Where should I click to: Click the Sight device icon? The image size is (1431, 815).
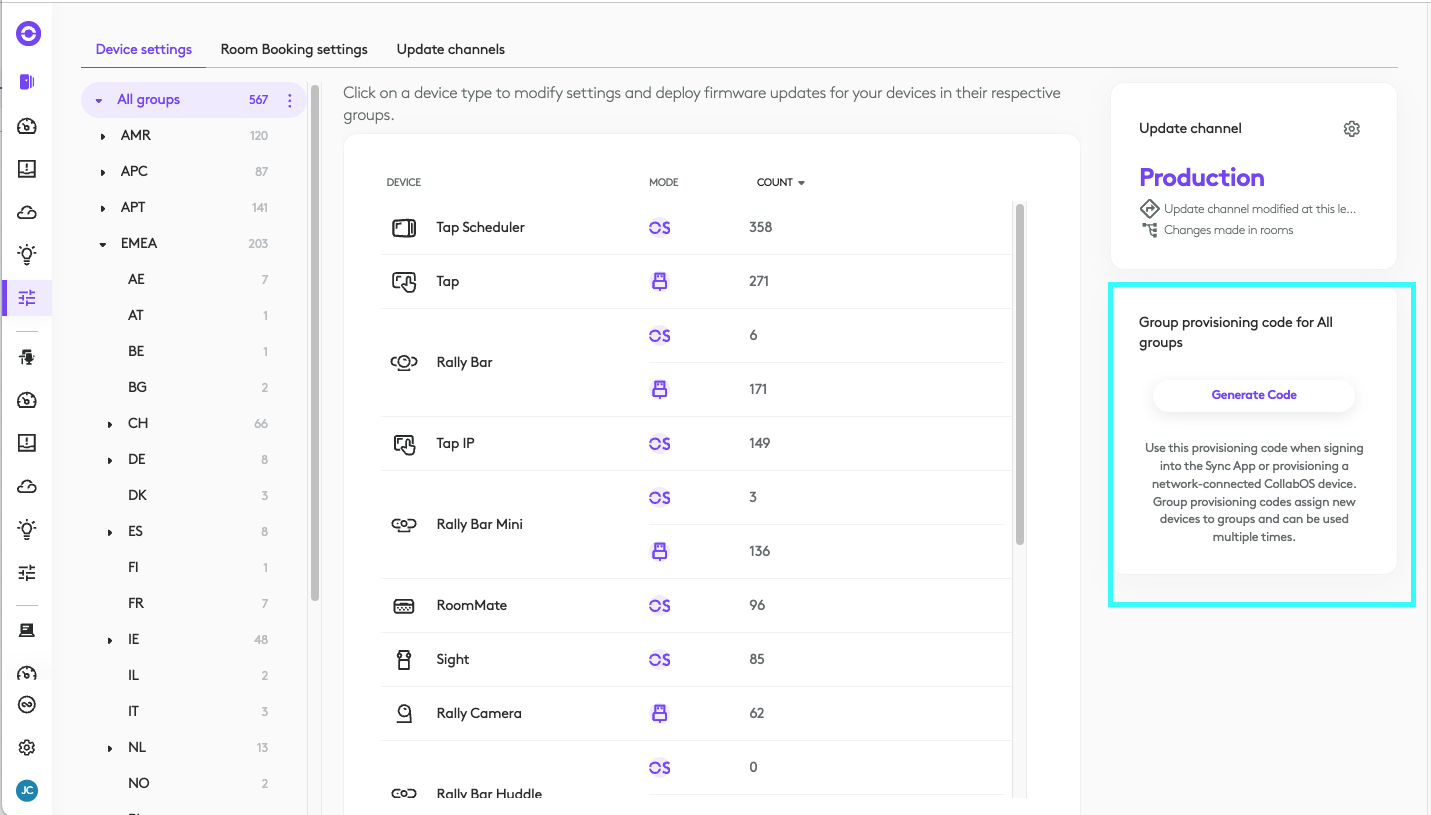403,660
